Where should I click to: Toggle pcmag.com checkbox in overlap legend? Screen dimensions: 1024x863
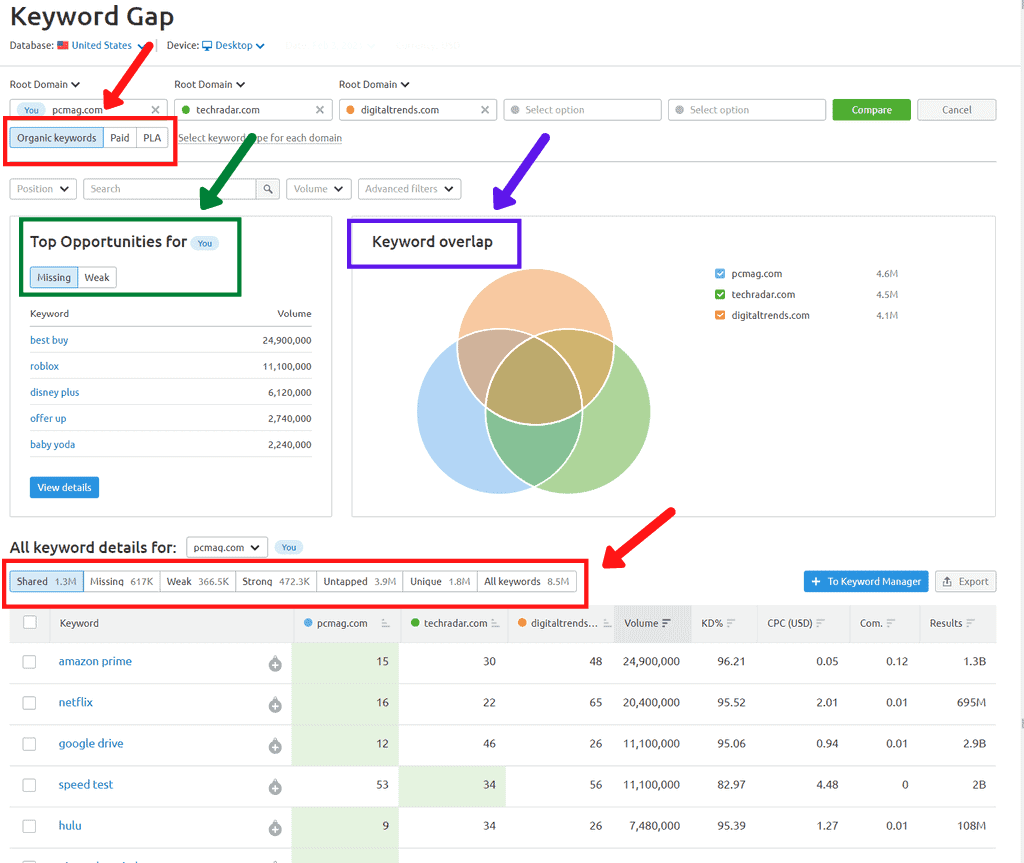coord(720,274)
